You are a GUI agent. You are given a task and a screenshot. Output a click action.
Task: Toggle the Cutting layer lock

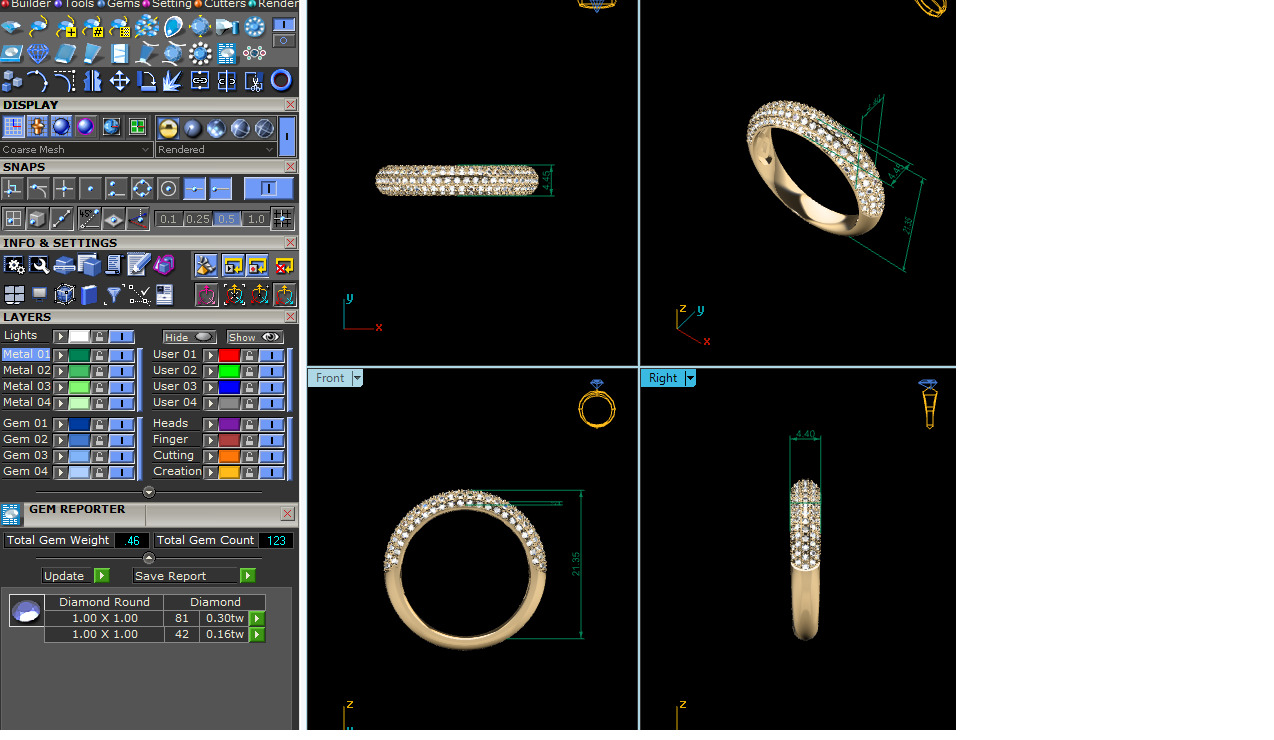[x=249, y=456]
